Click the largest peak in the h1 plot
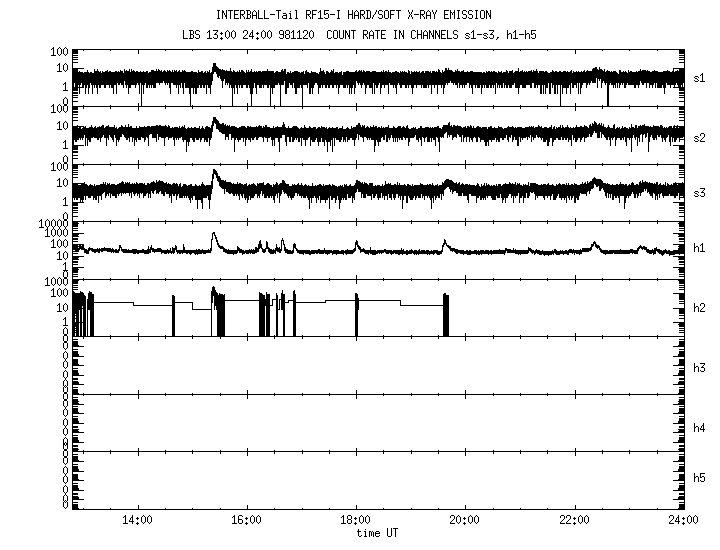The height and width of the screenshot is (550, 720). pos(214,235)
